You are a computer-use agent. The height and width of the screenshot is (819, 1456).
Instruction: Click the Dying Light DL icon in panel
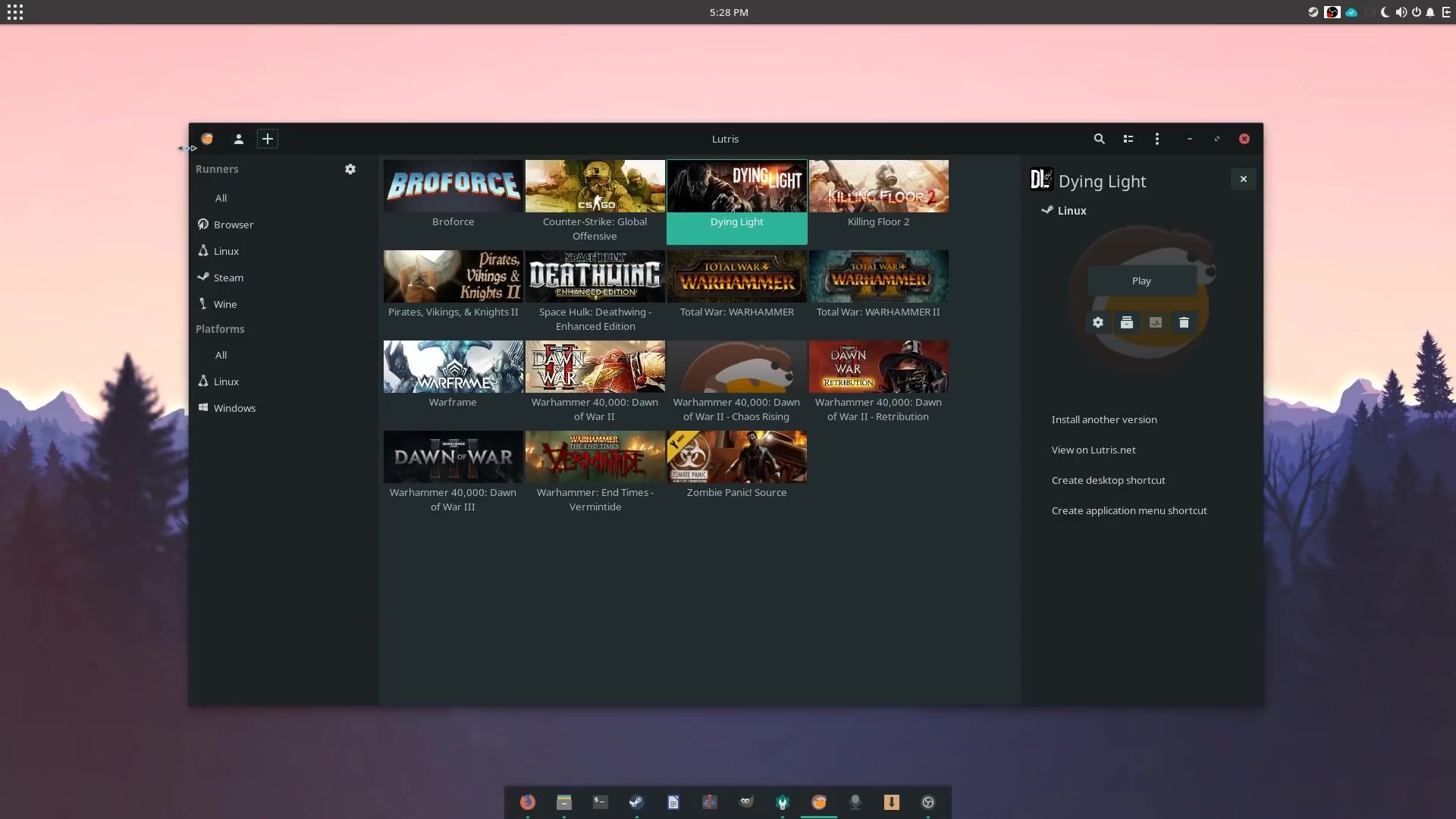tap(1041, 180)
